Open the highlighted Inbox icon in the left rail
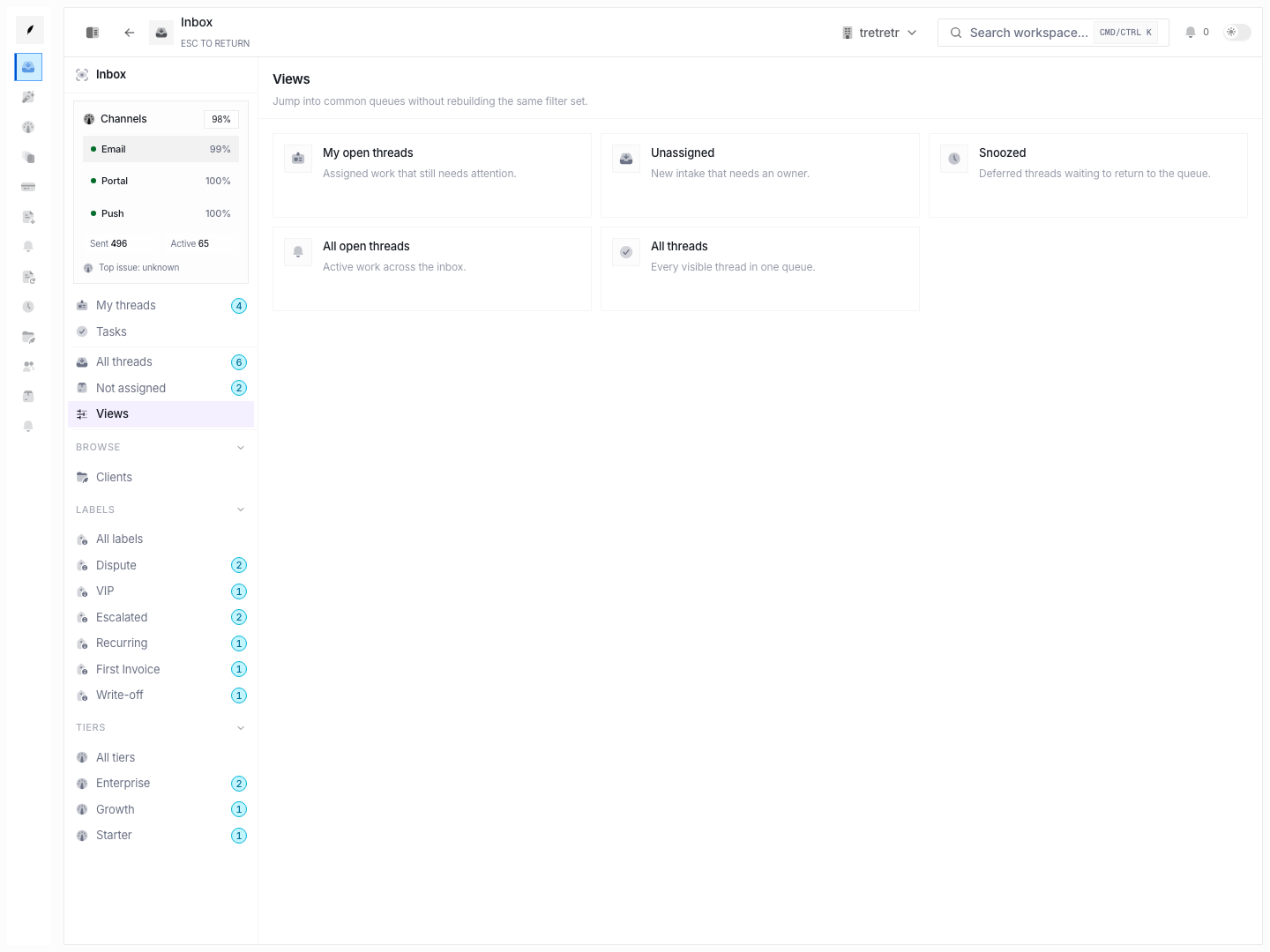This screenshot has height=952, width=1270. point(28,67)
